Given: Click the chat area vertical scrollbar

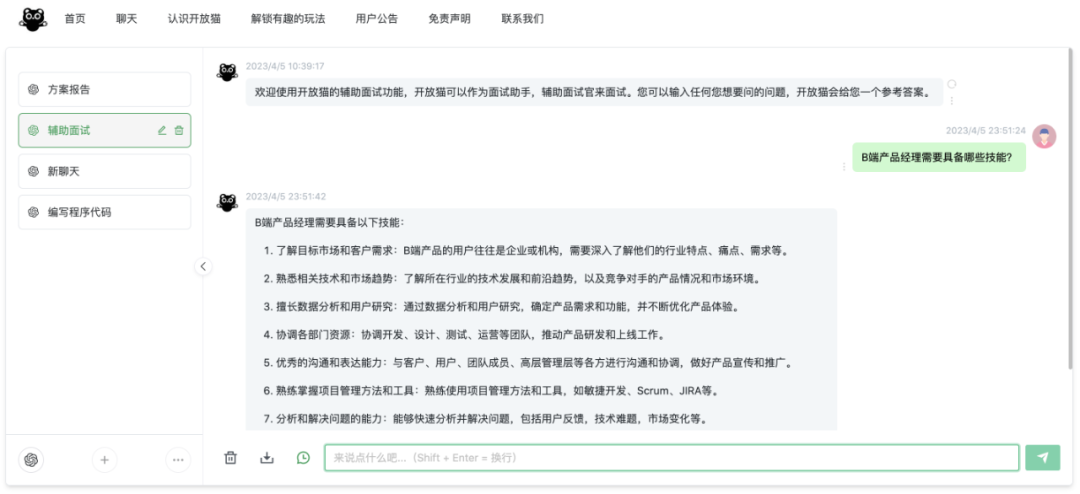Looking at the screenshot, I should point(1072,210).
